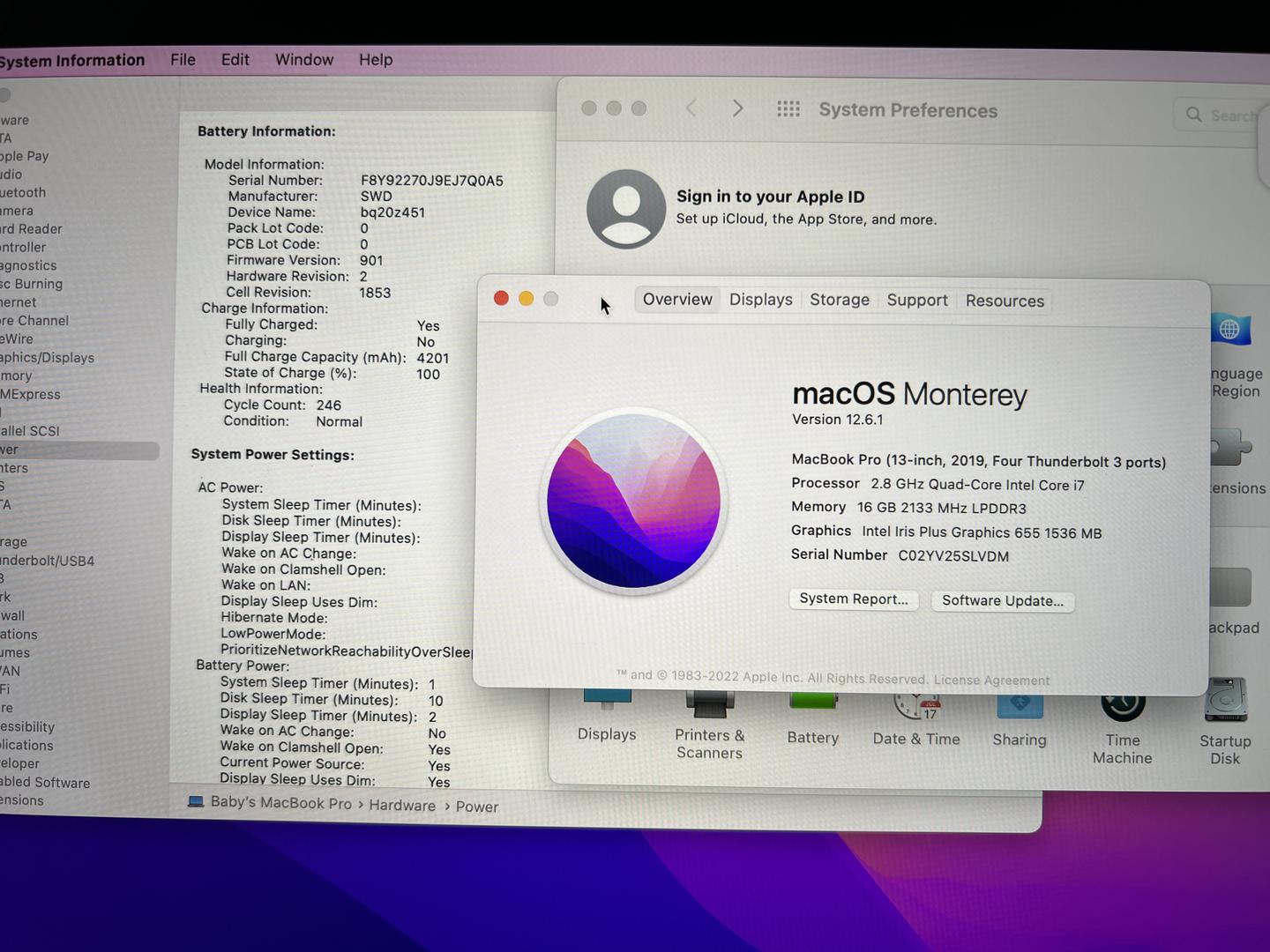
Task: Click the System Preferences search field
Action: [1221, 115]
